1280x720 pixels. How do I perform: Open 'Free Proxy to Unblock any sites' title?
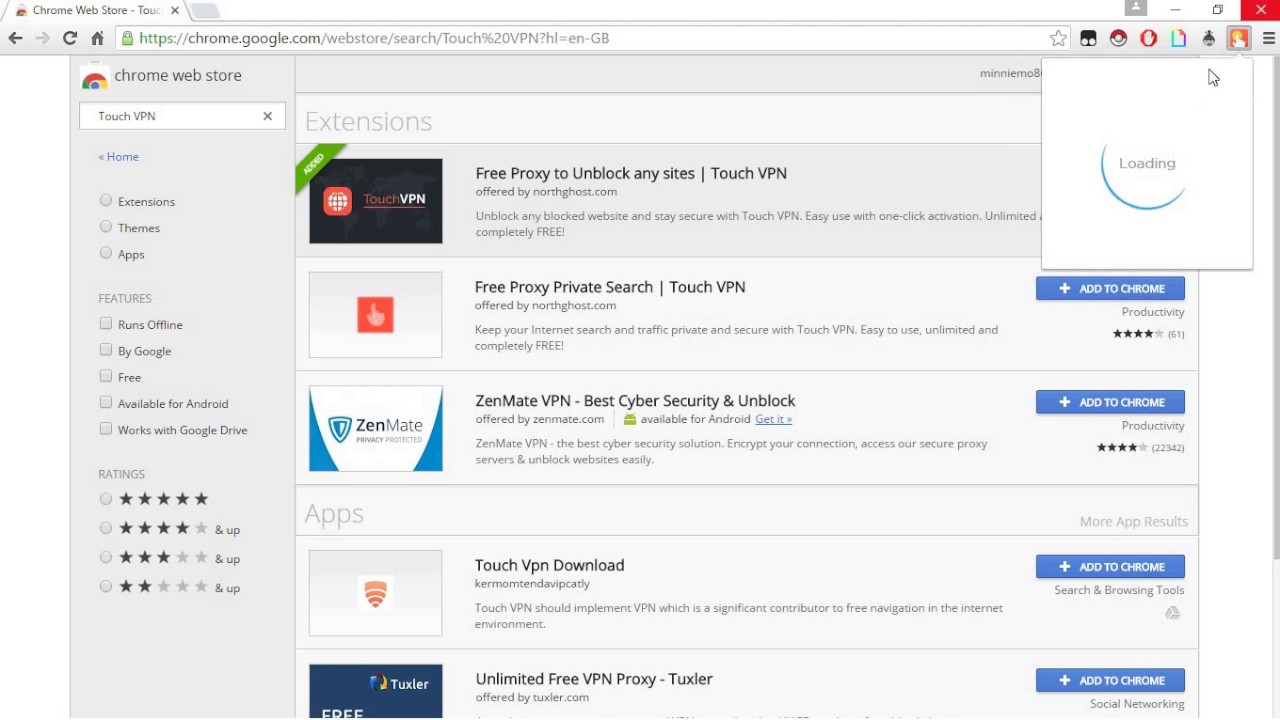pyautogui.click(x=631, y=173)
